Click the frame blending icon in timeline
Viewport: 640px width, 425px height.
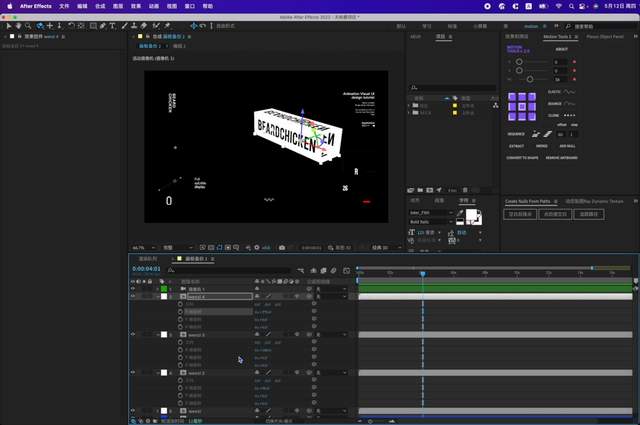(x=324, y=270)
